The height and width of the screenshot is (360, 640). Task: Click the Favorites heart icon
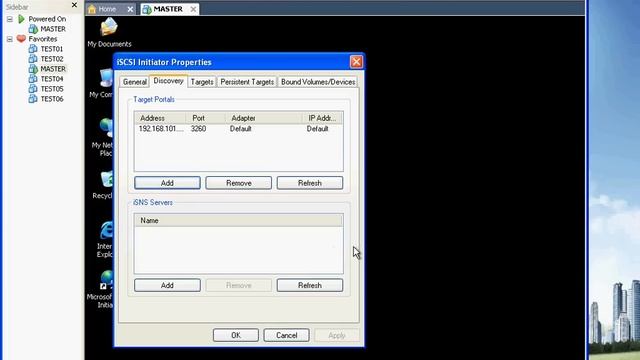(21, 39)
